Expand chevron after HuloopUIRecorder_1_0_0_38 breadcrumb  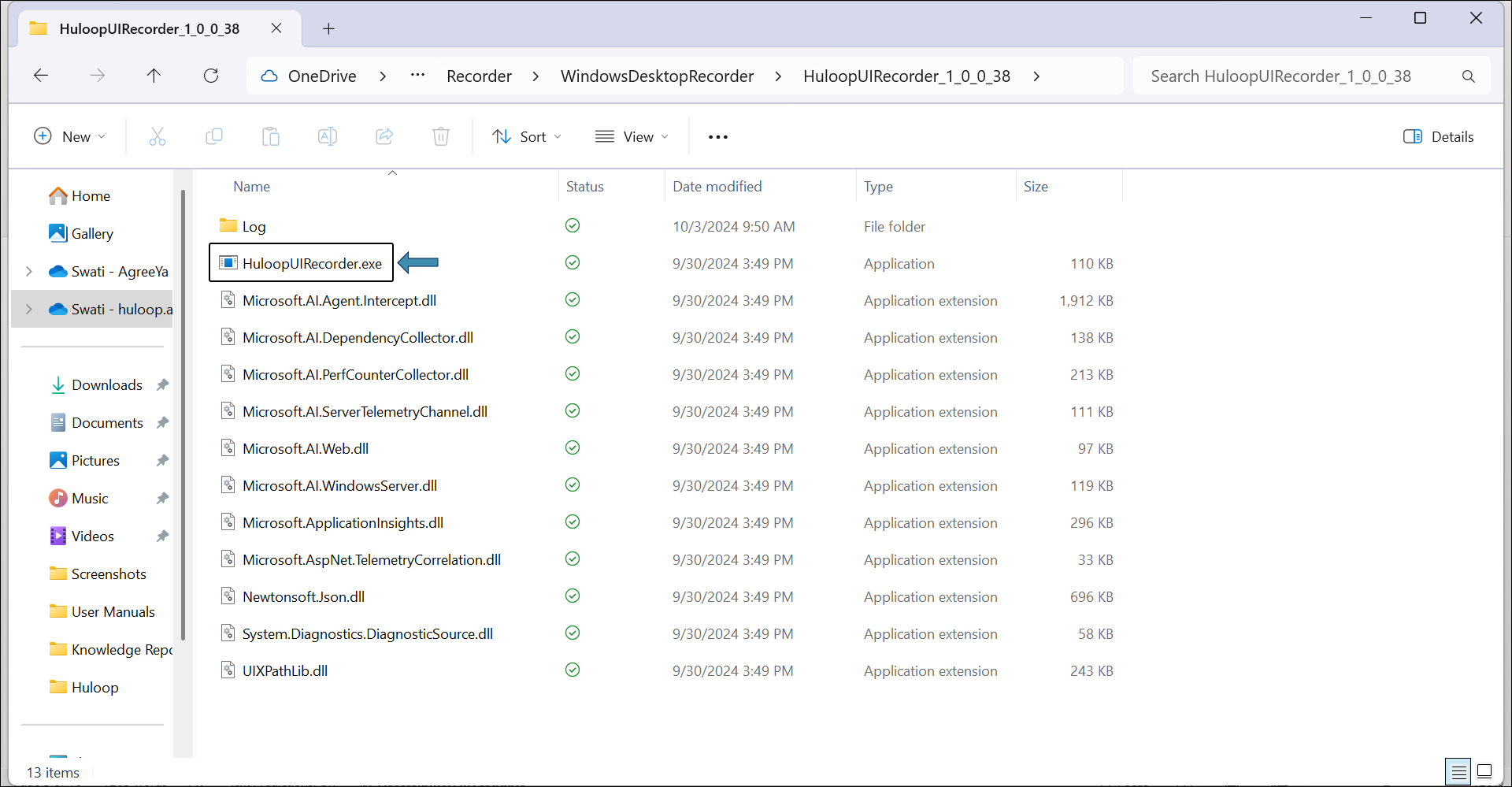click(1036, 76)
